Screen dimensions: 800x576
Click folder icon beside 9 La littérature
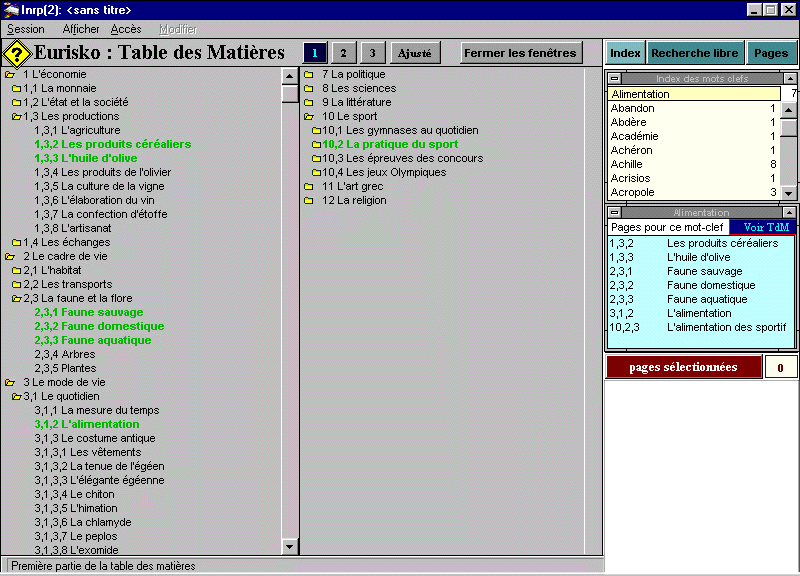pos(308,103)
